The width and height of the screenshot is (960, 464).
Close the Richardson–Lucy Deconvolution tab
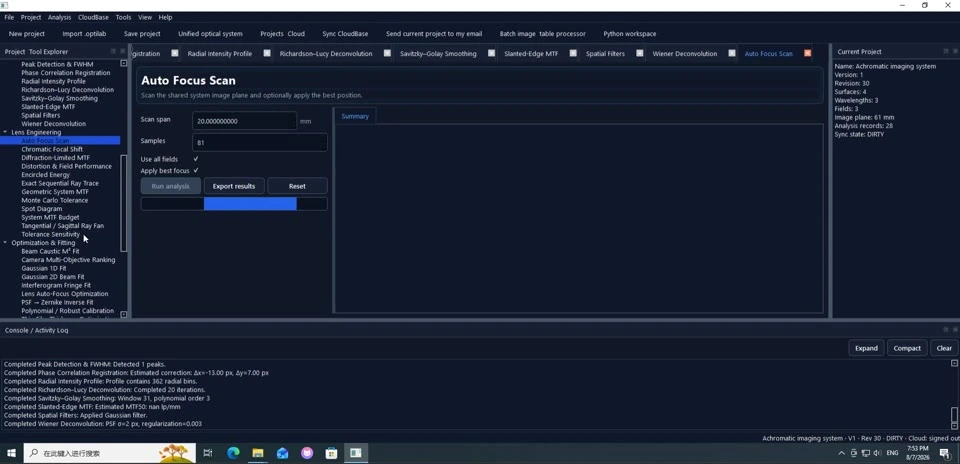(x=387, y=53)
